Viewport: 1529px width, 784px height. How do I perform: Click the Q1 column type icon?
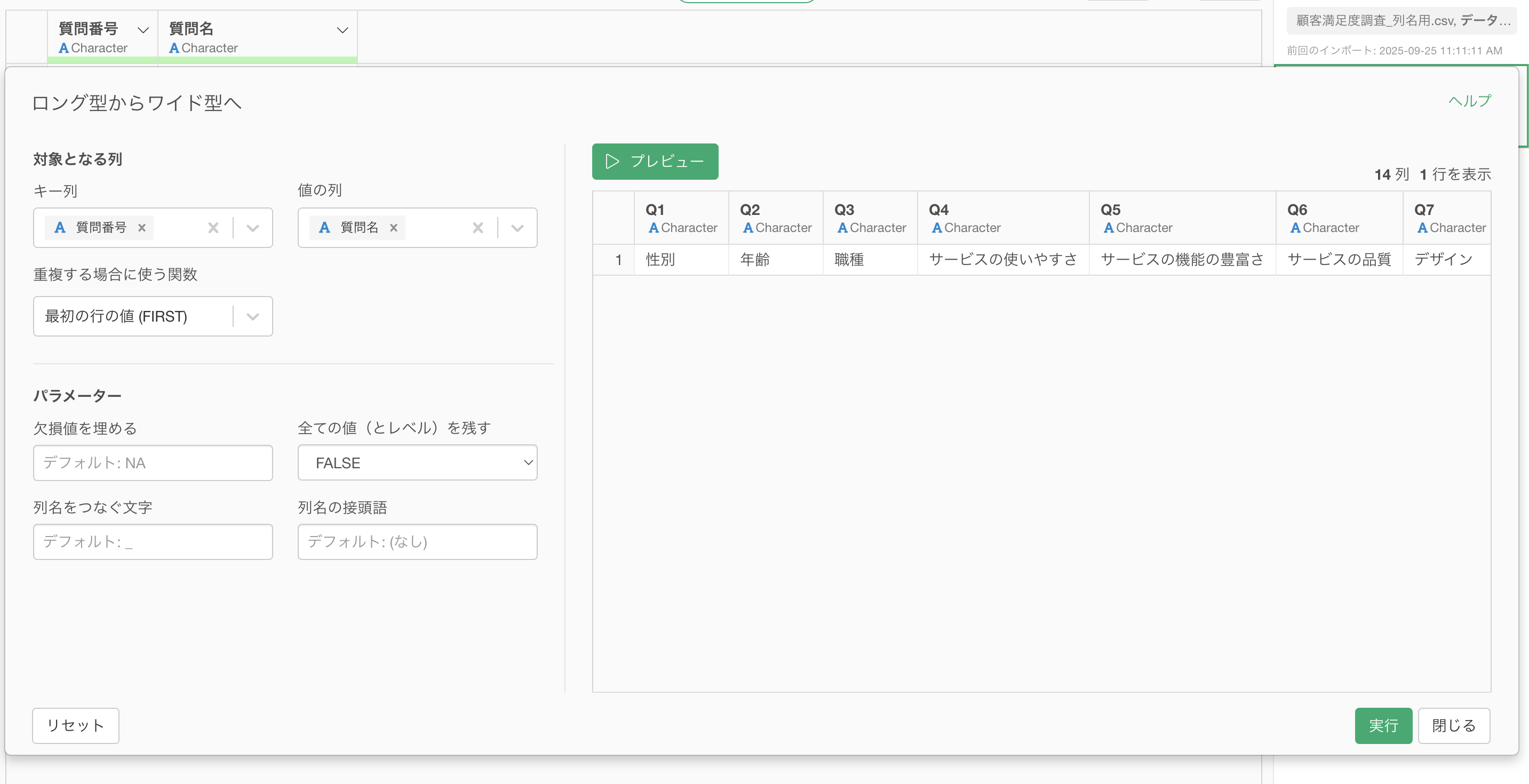pyautogui.click(x=654, y=228)
